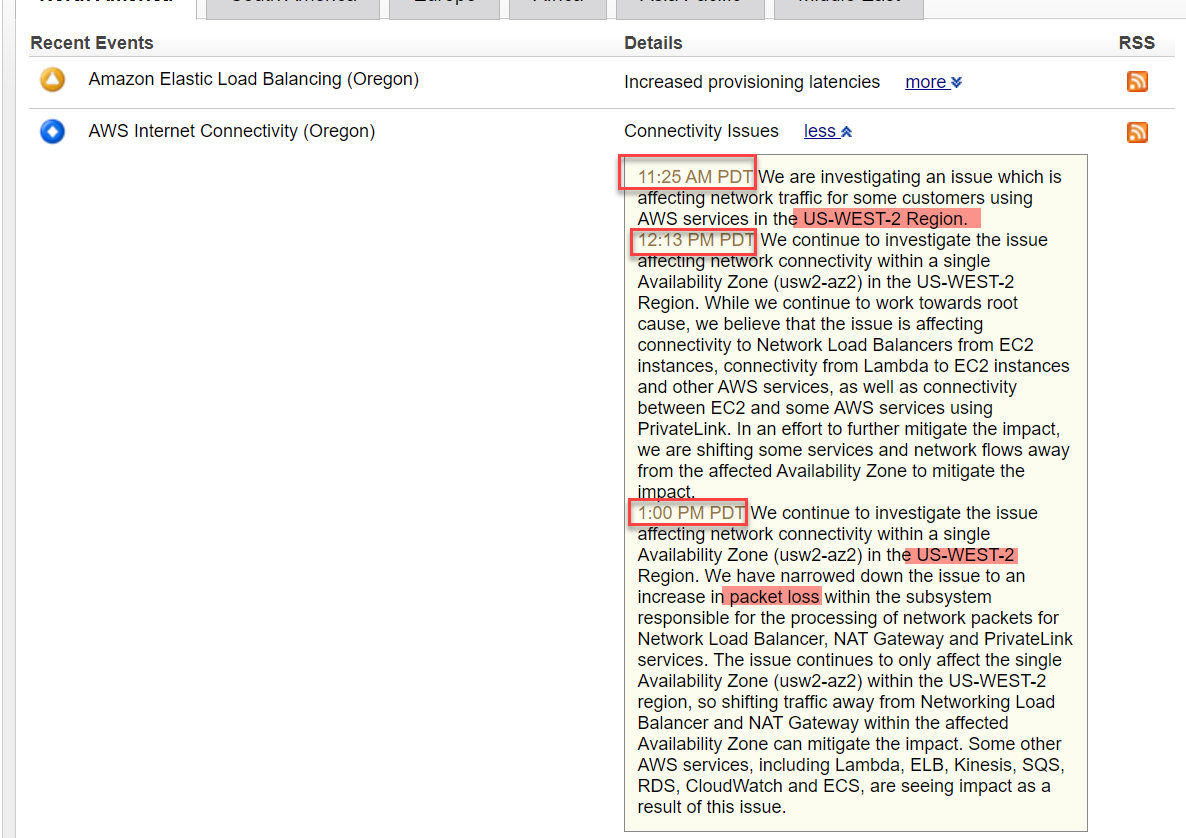Click the "Connectivity Issues" detail text
This screenshot has height=838, width=1186.
(701, 131)
